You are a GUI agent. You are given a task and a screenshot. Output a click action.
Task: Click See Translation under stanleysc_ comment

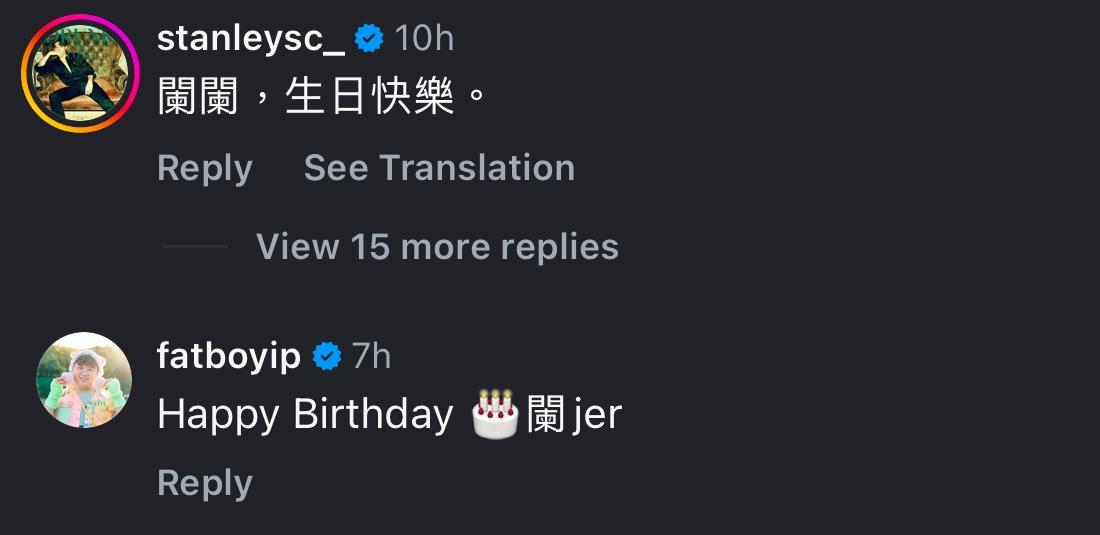tap(439, 168)
